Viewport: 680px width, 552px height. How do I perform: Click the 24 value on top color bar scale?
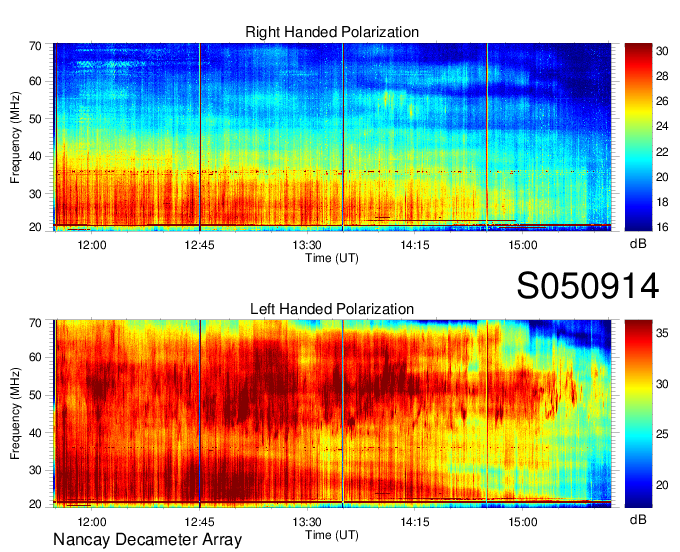pos(662,126)
